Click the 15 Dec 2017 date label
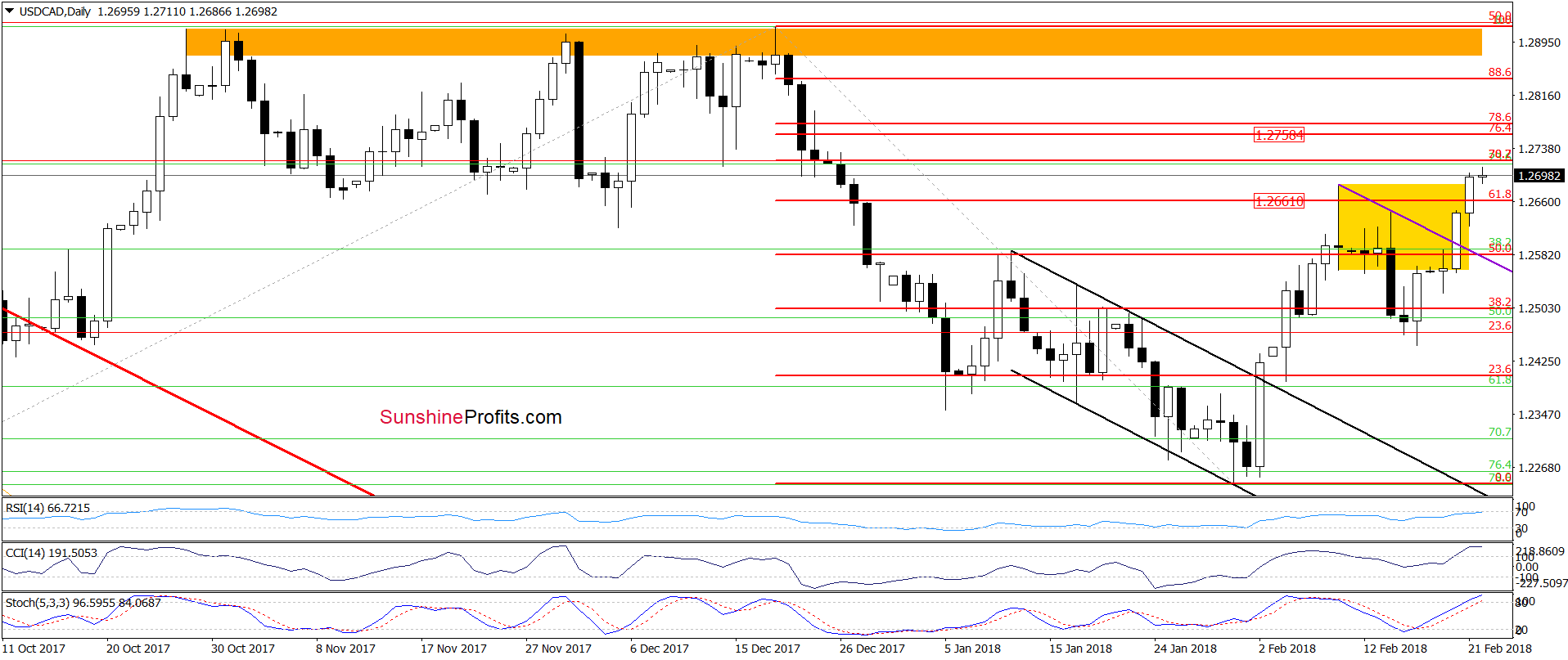Screen dimensions: 1568x660 click(x=768, y=649)
